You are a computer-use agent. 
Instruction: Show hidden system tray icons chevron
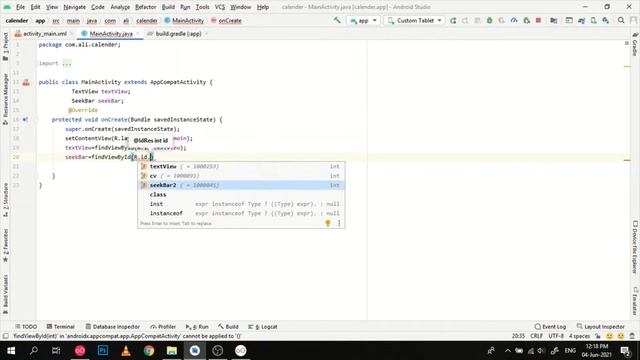pyautogui.click(x=507, y=351)
